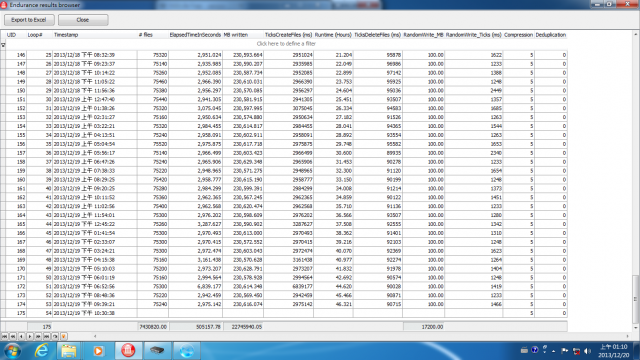Show desktop button at taskbar end

tap(637, 351)
